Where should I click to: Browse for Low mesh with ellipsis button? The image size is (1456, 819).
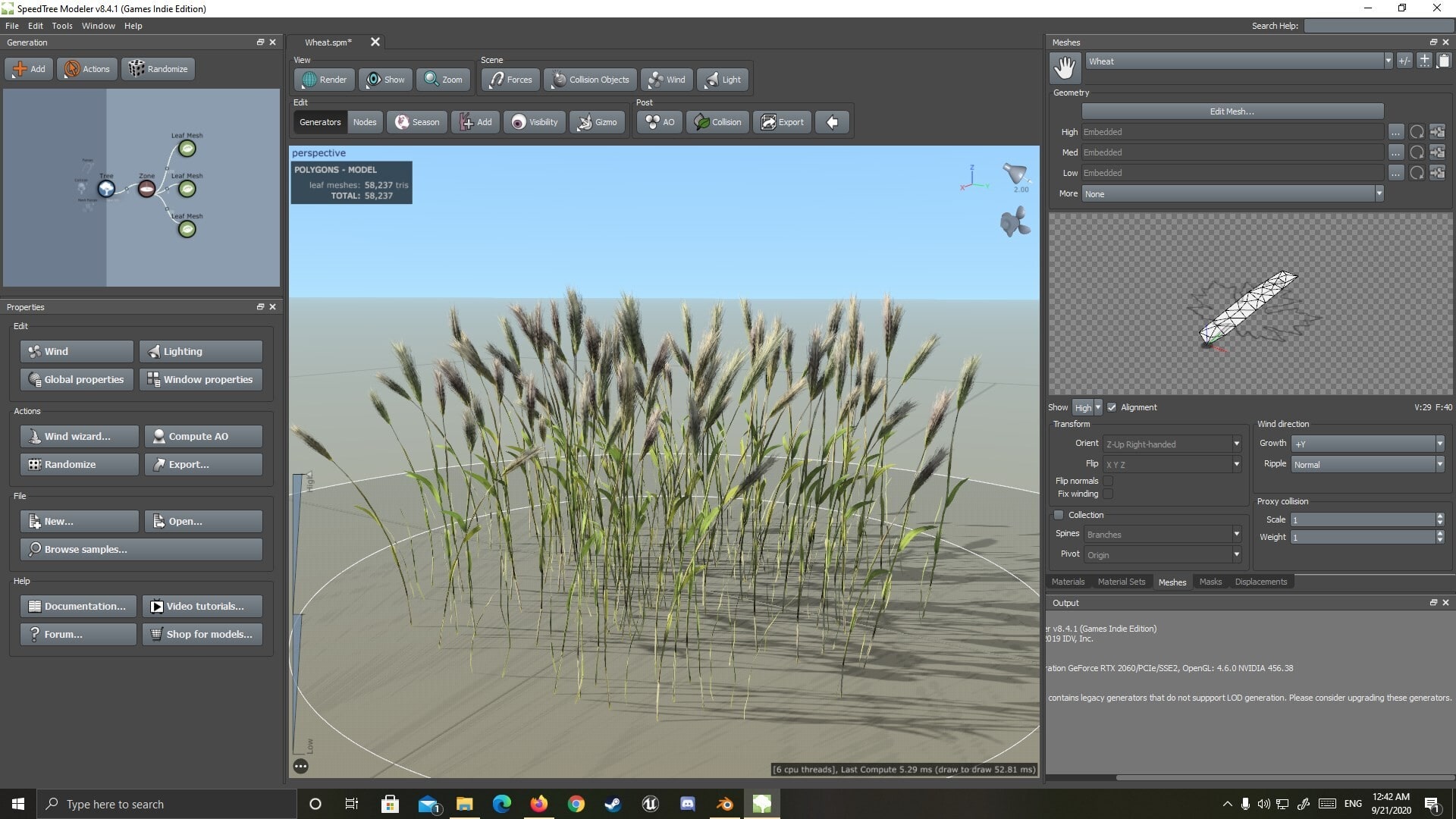pos(1395,173)
